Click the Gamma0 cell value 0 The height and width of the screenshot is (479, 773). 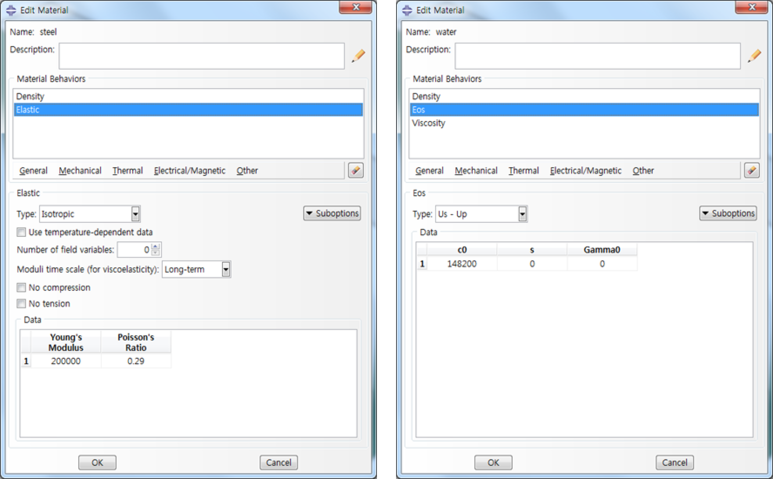pos(602,264)
